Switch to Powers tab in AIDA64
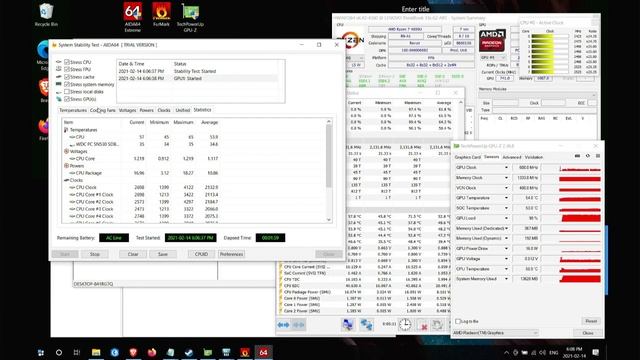640x360 pixels. click(x=147, y=110)
